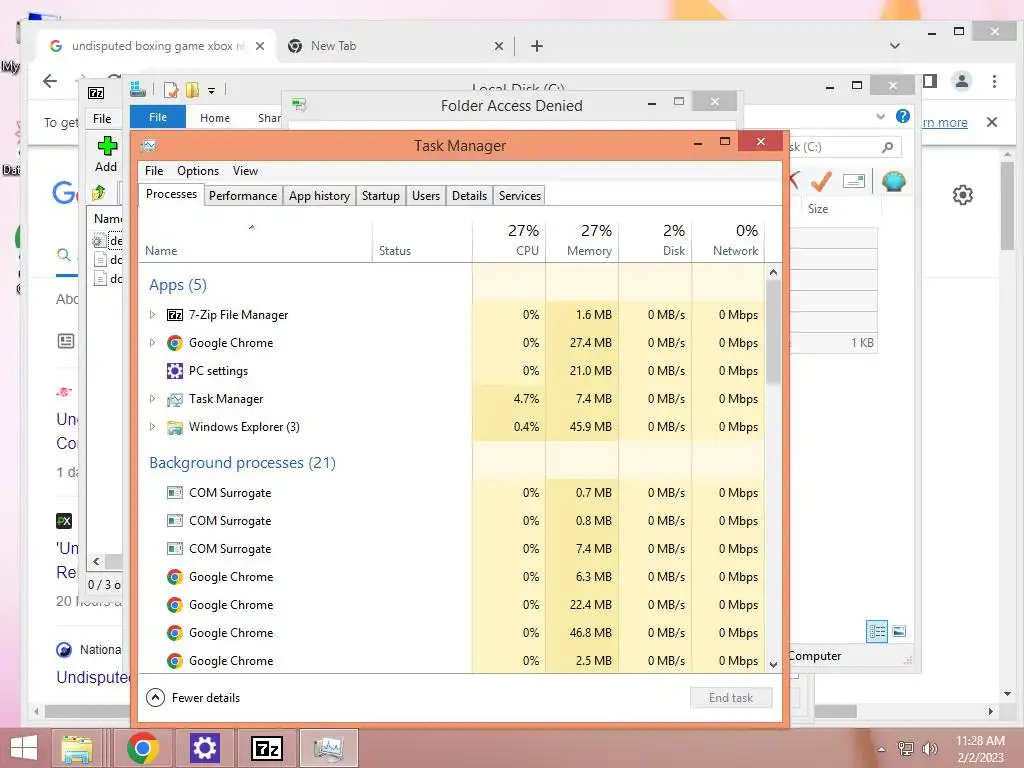Sort processes by Name column header
1024x768 pixels.
tap(255, 240)
